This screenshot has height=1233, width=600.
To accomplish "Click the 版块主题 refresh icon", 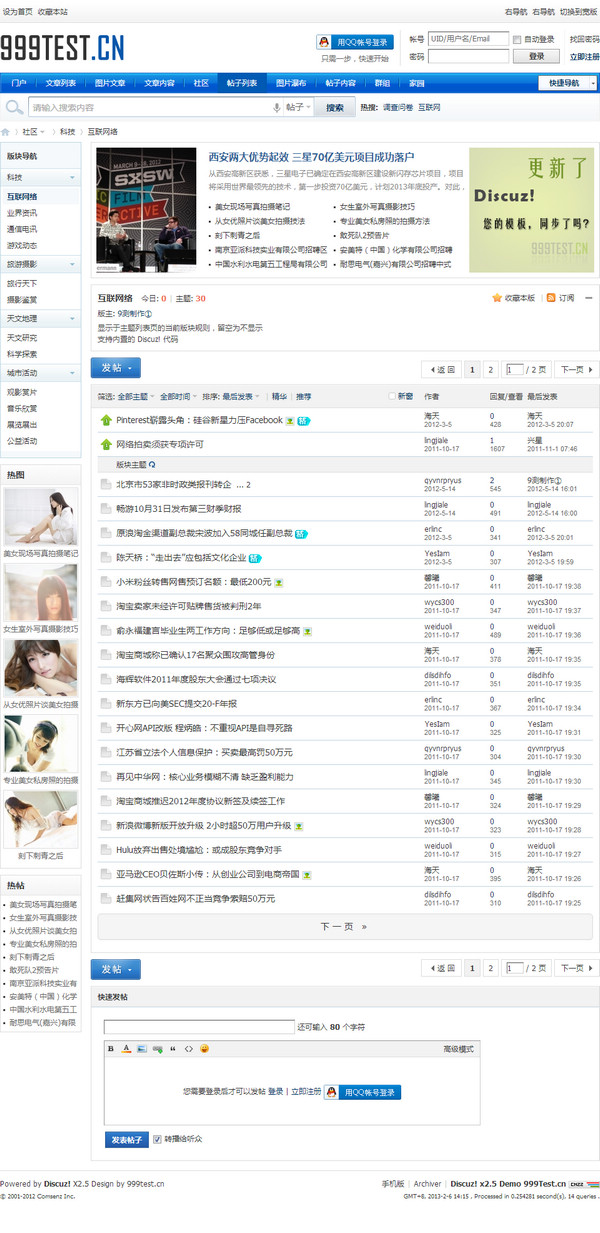I will click(x=152, y=465).
